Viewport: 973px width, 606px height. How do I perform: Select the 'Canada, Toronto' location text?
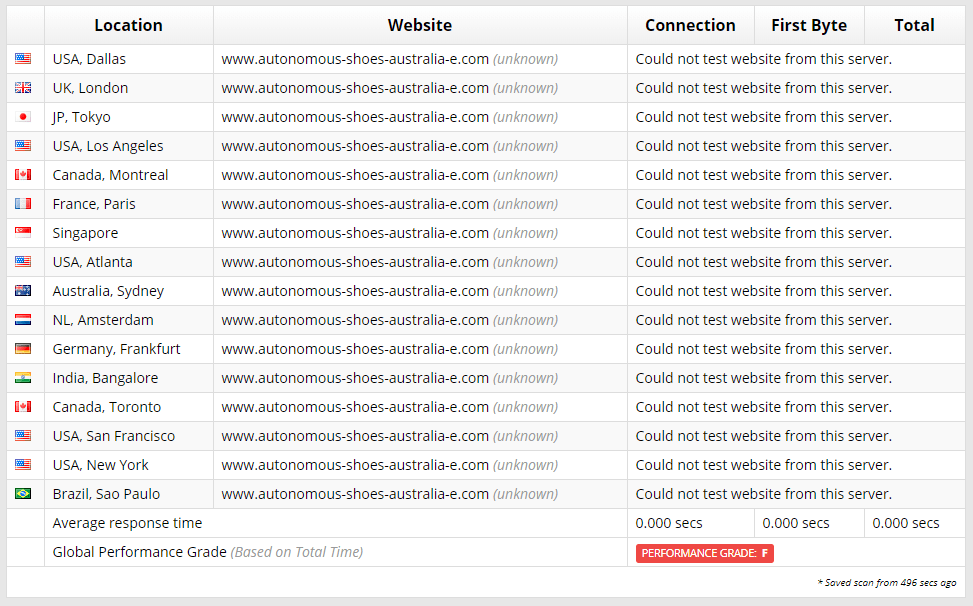coord(107,407)
